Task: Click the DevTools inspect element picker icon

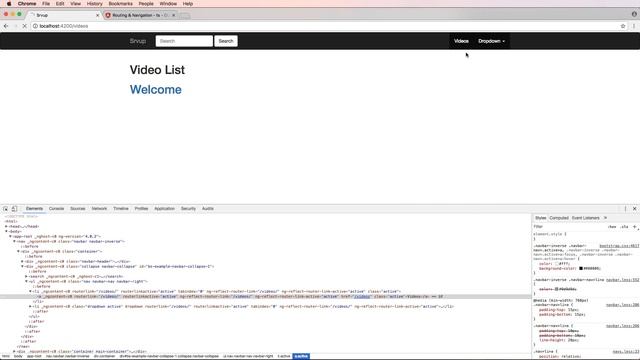Action: [6, 209]
